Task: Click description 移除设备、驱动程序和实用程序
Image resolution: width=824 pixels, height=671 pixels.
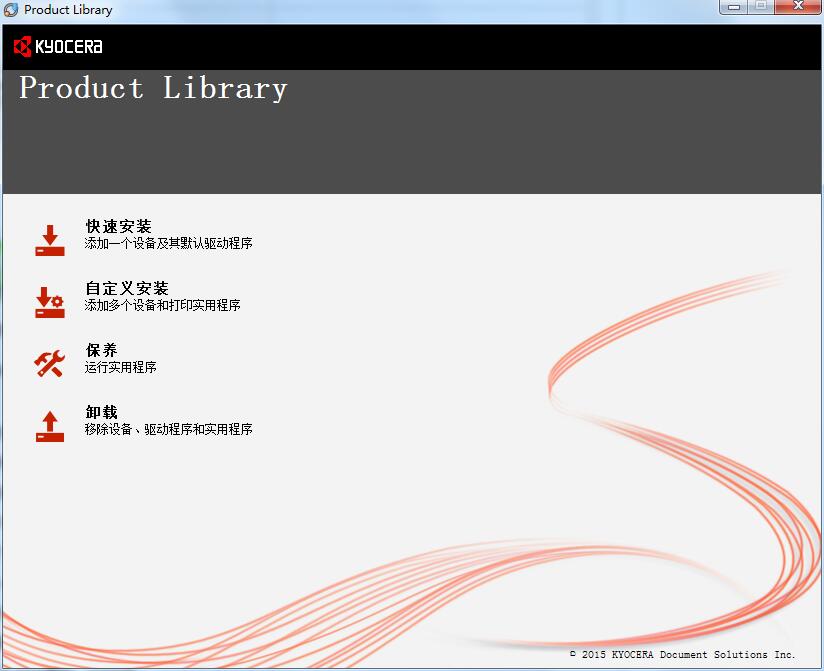Action: click(x=168, y=429)
